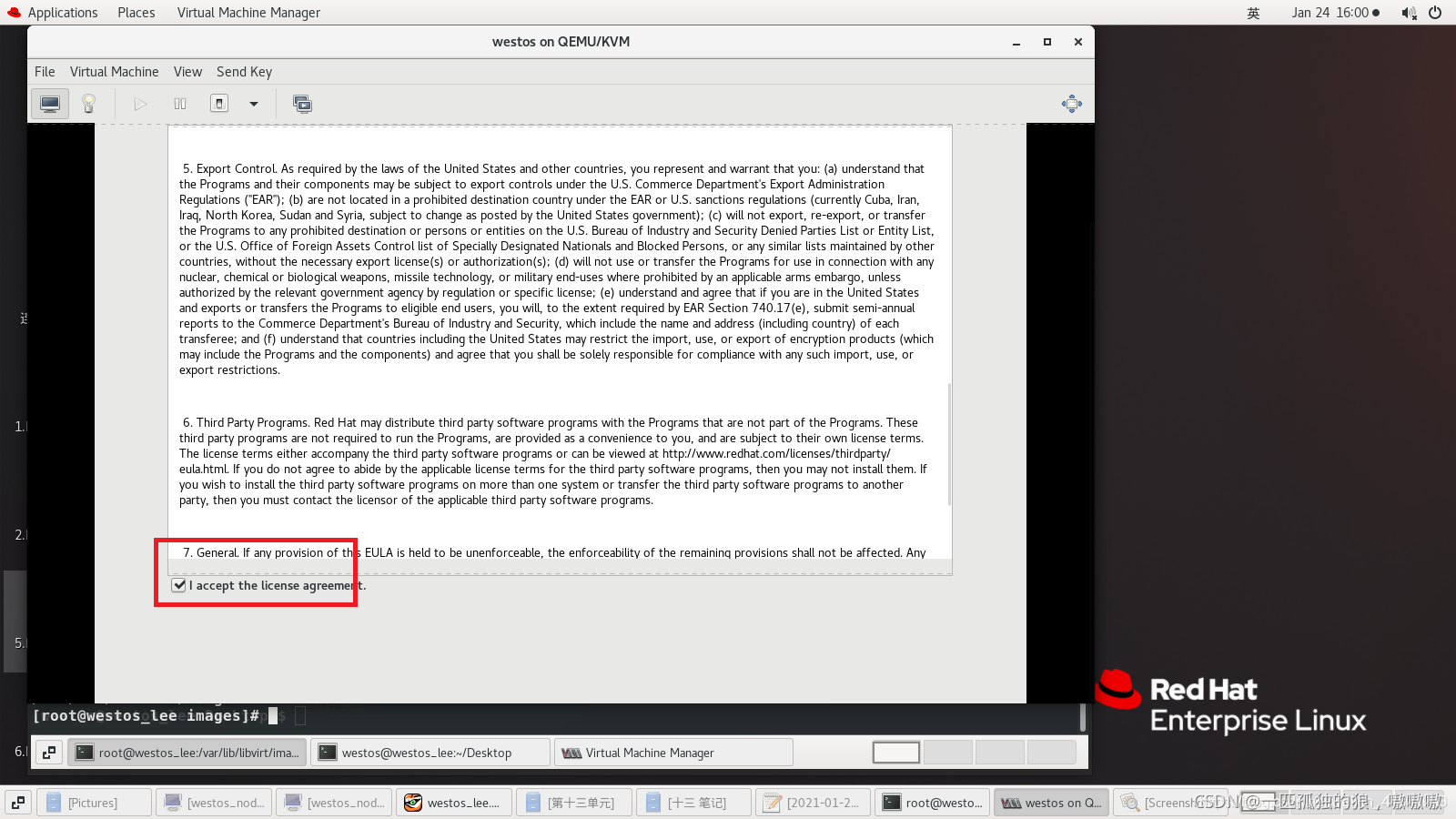Open the File menu
Viewport: 1456px width, 819px height.
45,72
